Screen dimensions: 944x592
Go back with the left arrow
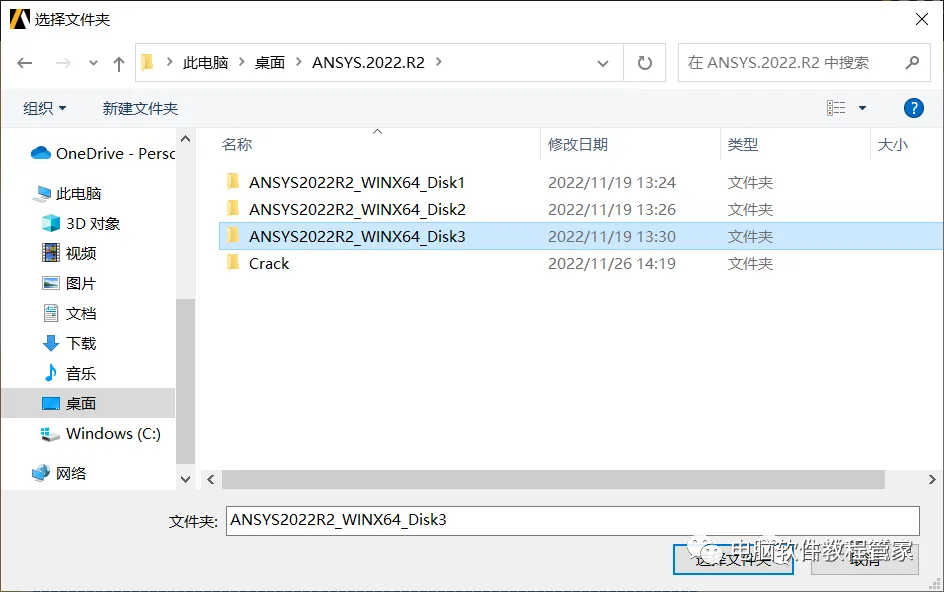click(x=25, y=63)
